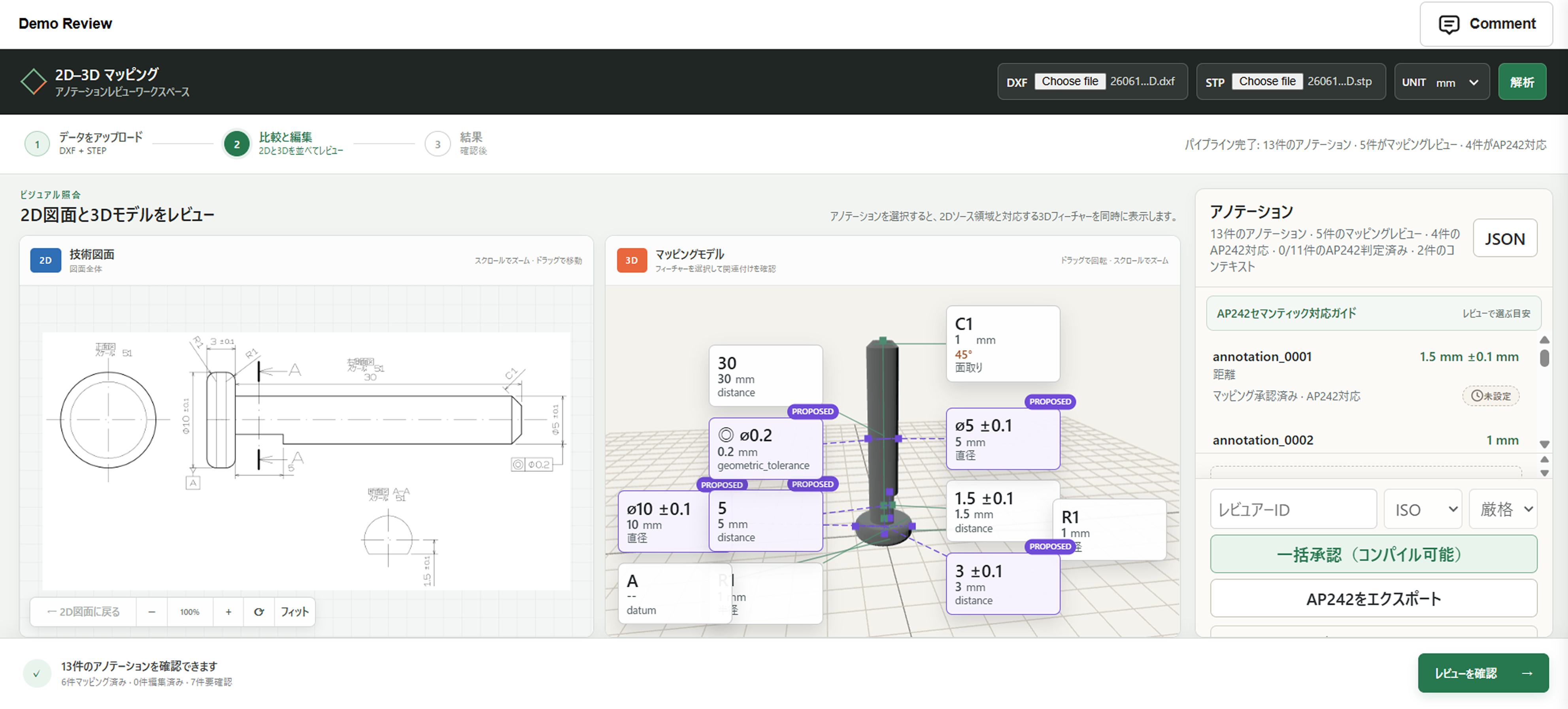Open the UNIT mm dropdown
This screenshot has width=1568, height=709.
pos(1442,81)
